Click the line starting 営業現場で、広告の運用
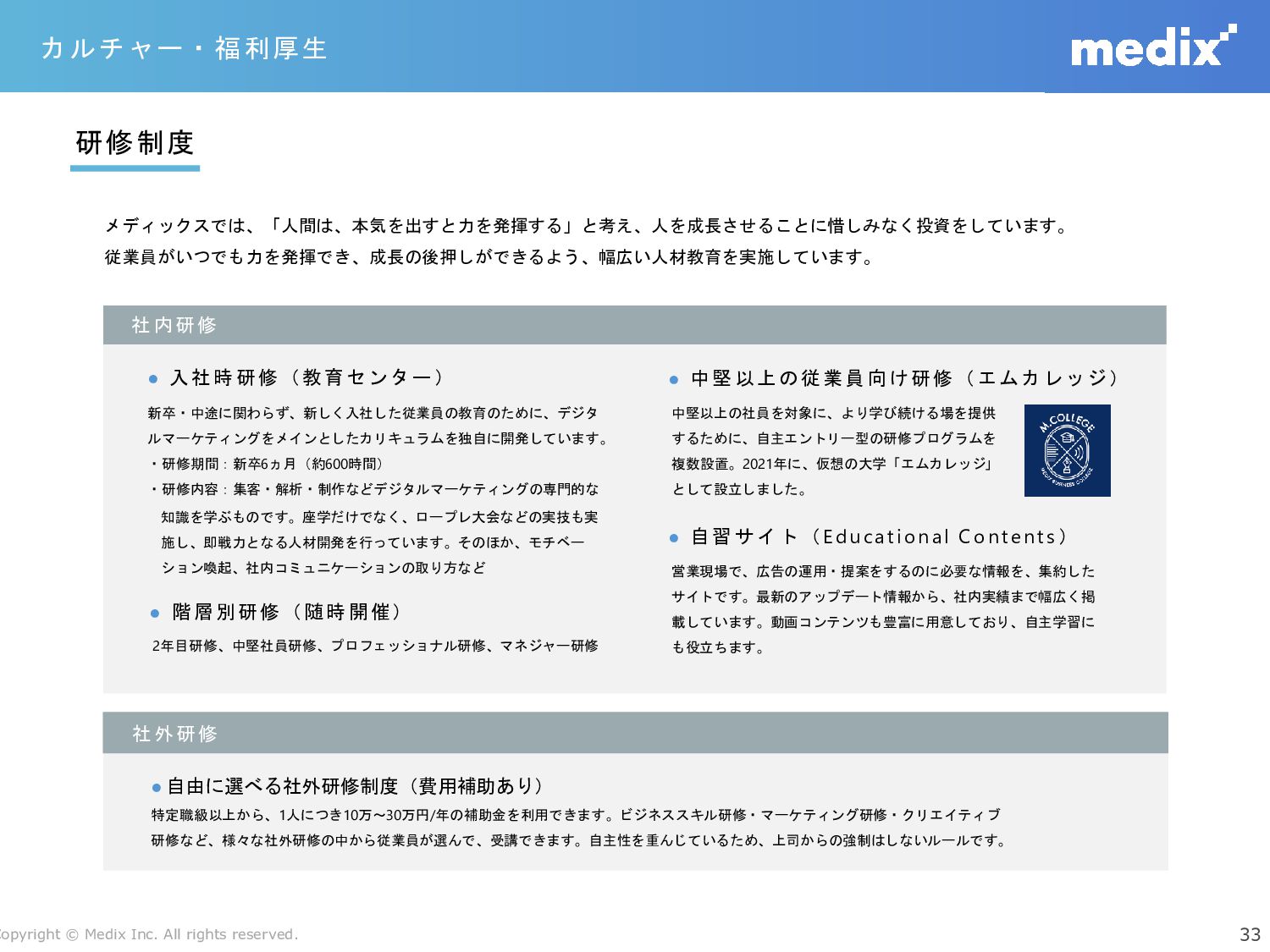1270x952 pixels. point(883,571)
